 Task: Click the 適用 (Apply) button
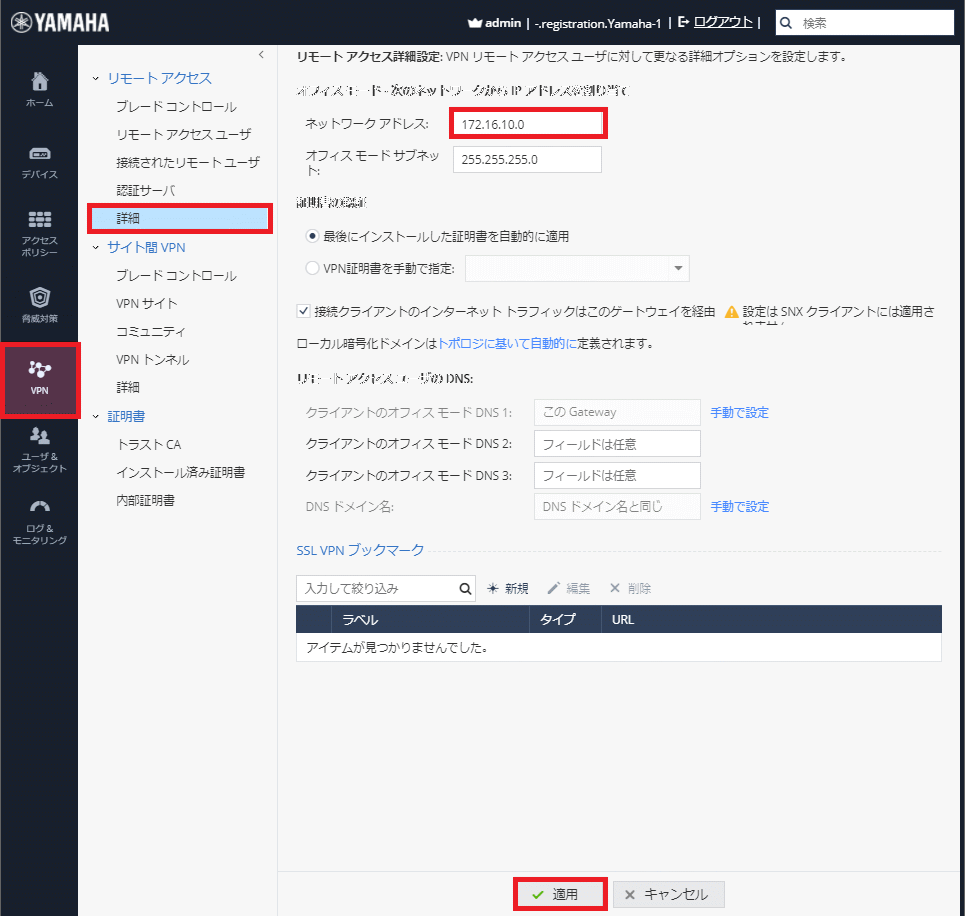coord(560,894)
